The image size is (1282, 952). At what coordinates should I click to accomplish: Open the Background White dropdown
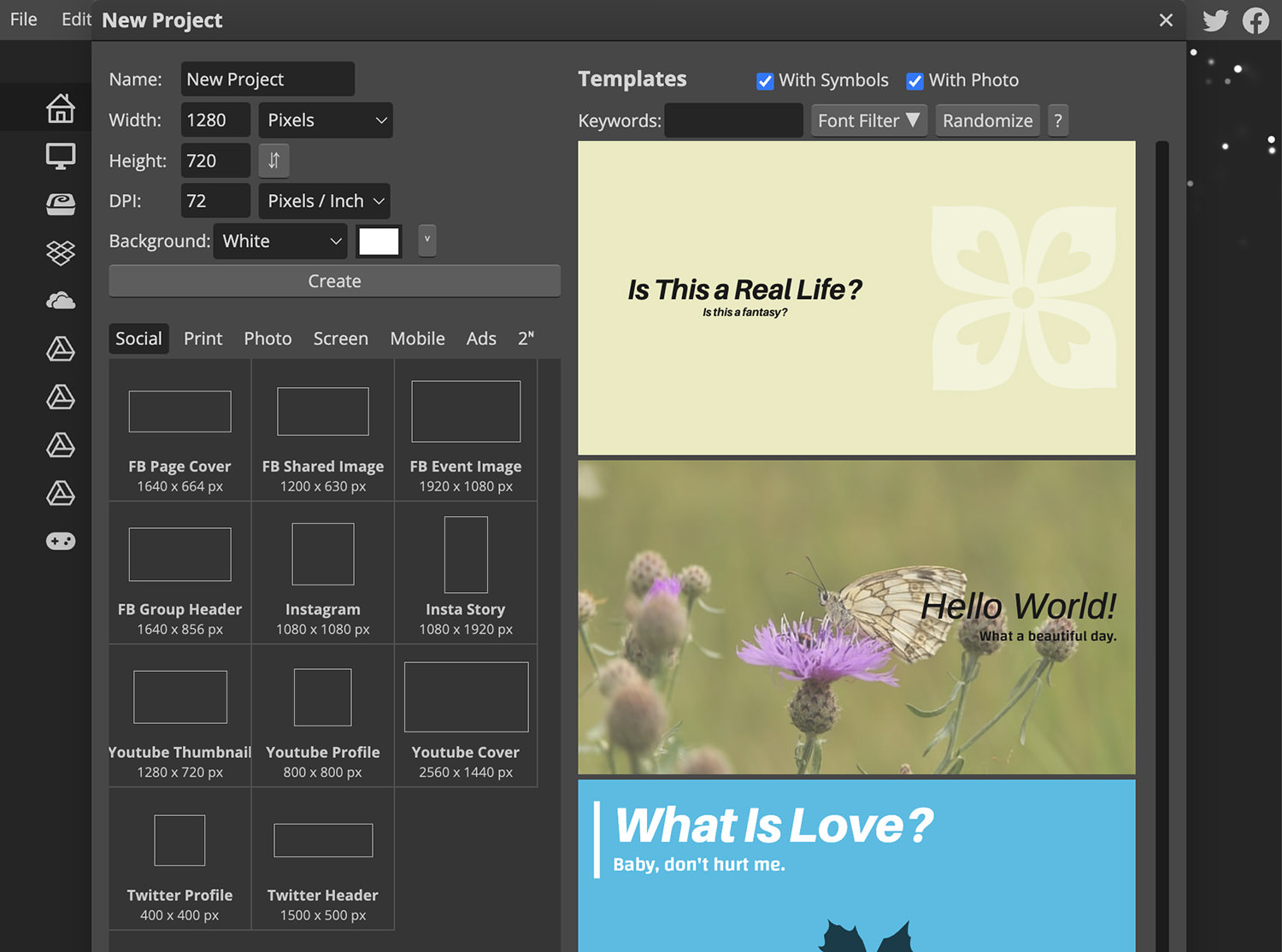pyautogui.click(x=280, y=241)
